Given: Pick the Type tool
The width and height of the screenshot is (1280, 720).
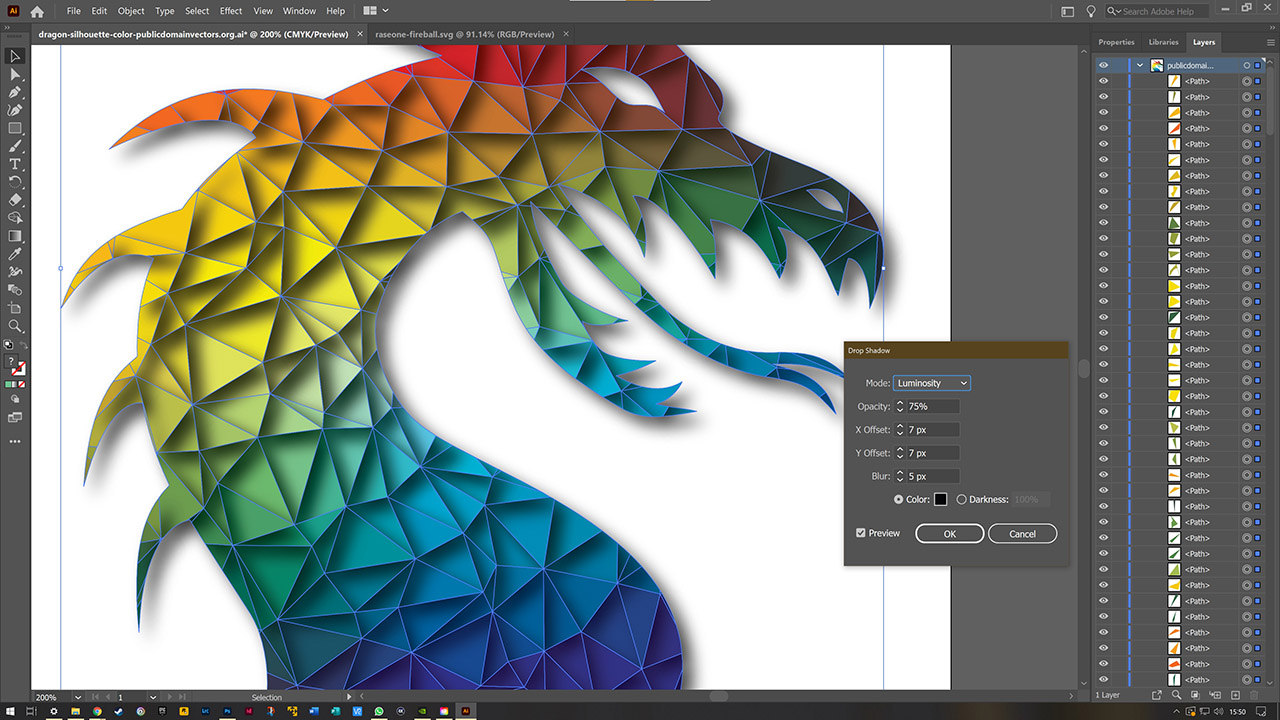Looking at the screenshot, I should pyautogui.click(x=15, y=163).
